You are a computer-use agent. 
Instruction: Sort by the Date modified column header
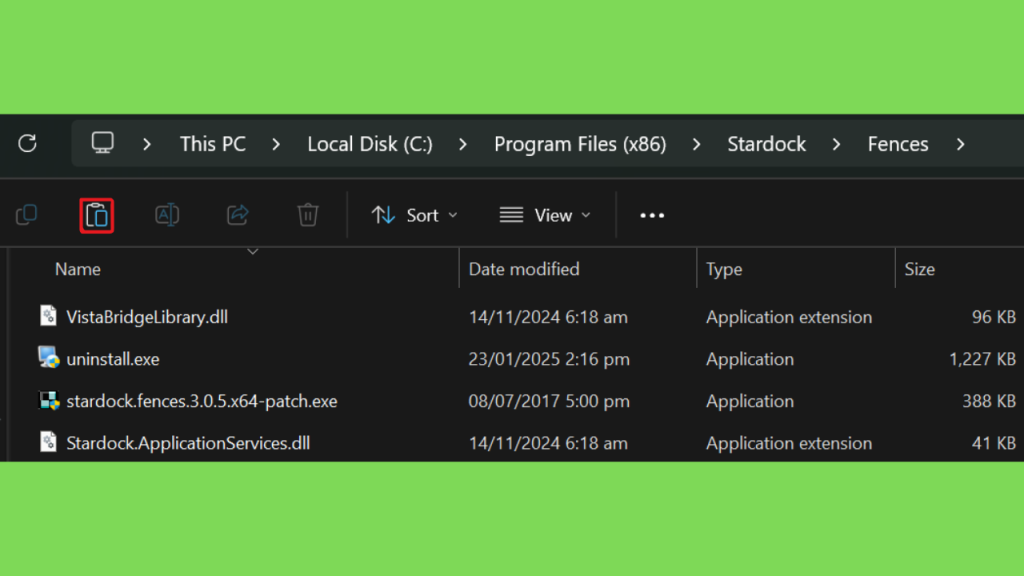point(524,269)
